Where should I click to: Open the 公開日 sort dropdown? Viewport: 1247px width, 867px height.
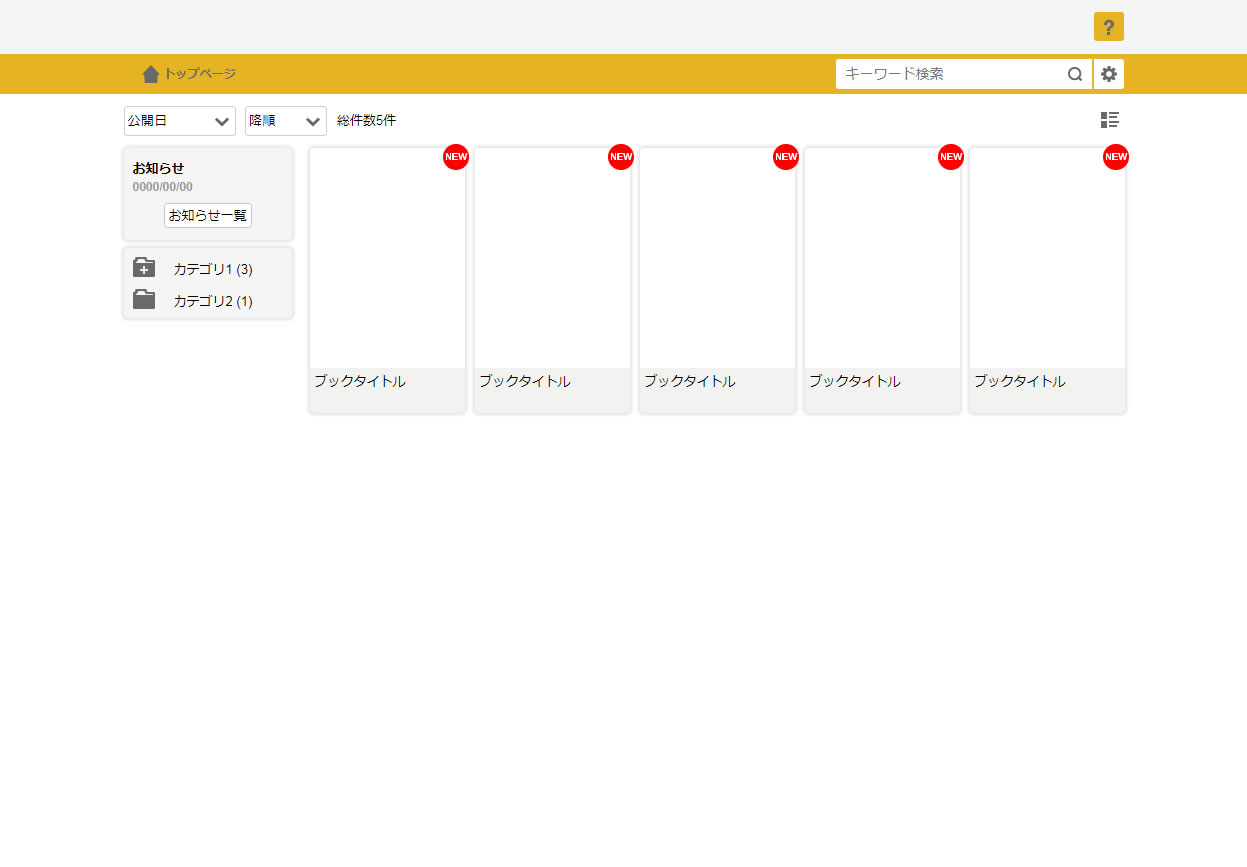180,121
